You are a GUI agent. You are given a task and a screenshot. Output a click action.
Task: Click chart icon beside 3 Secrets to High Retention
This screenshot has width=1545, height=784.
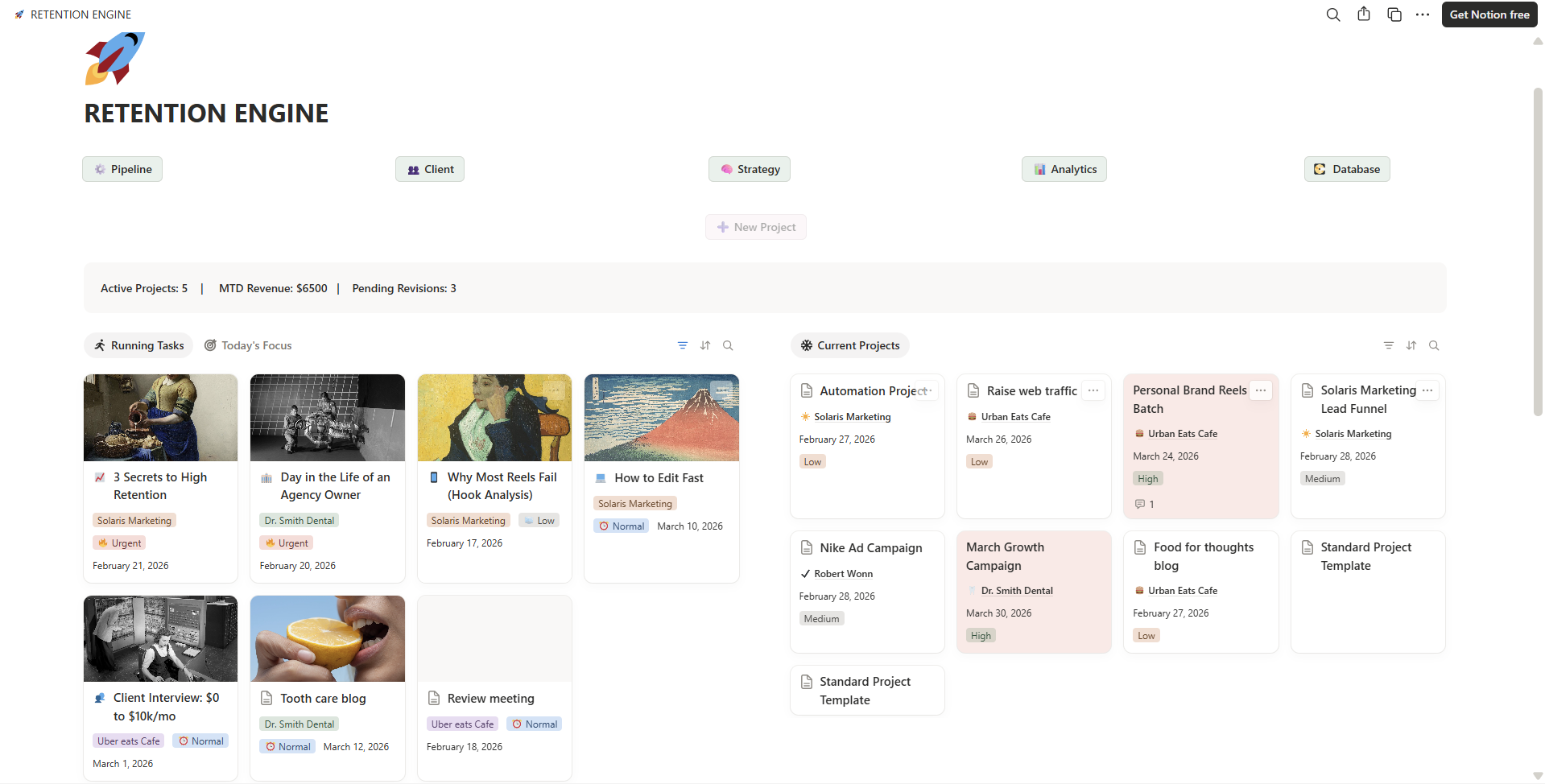coord(100,477)
